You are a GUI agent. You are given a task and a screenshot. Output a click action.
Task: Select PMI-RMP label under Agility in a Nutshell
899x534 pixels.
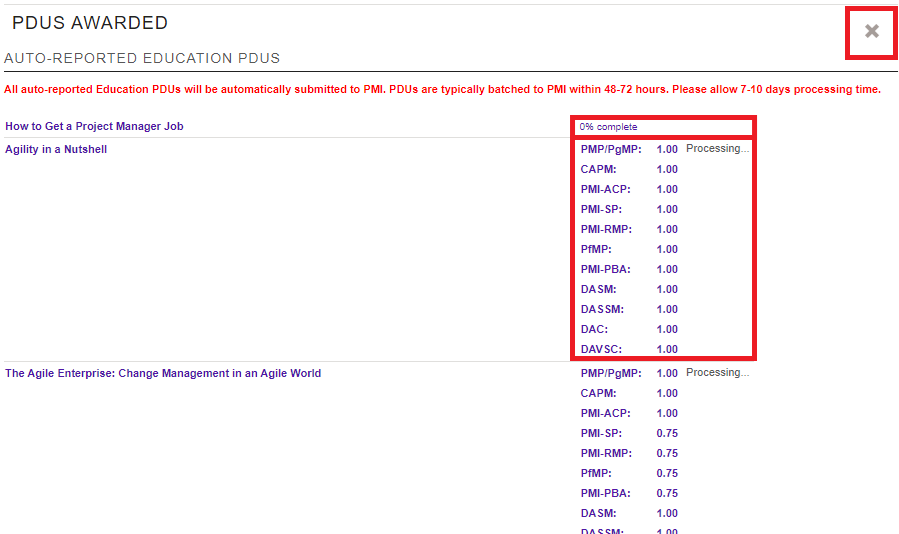(606, 229)
